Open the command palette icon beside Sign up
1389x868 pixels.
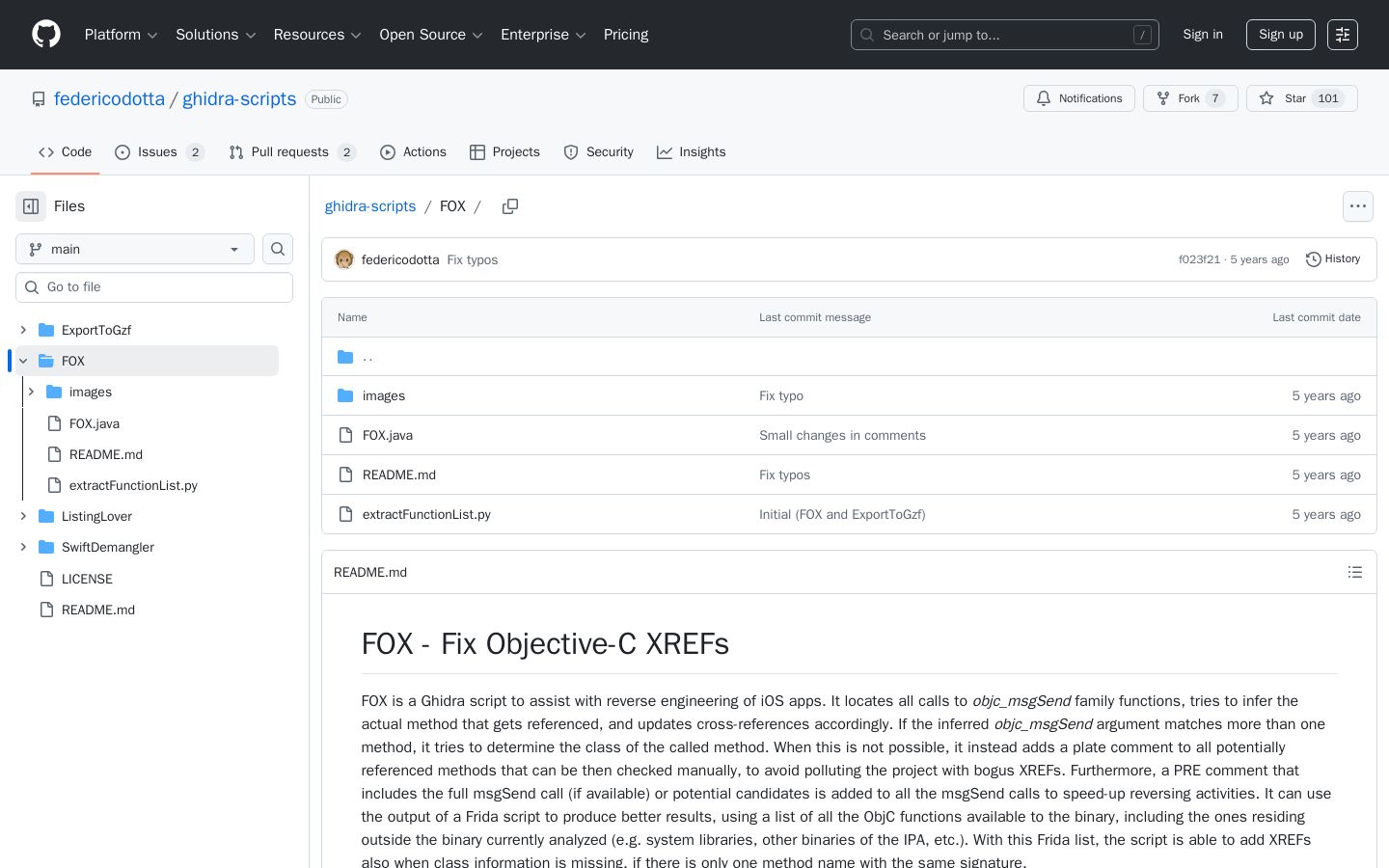[x=1343, y=35]
